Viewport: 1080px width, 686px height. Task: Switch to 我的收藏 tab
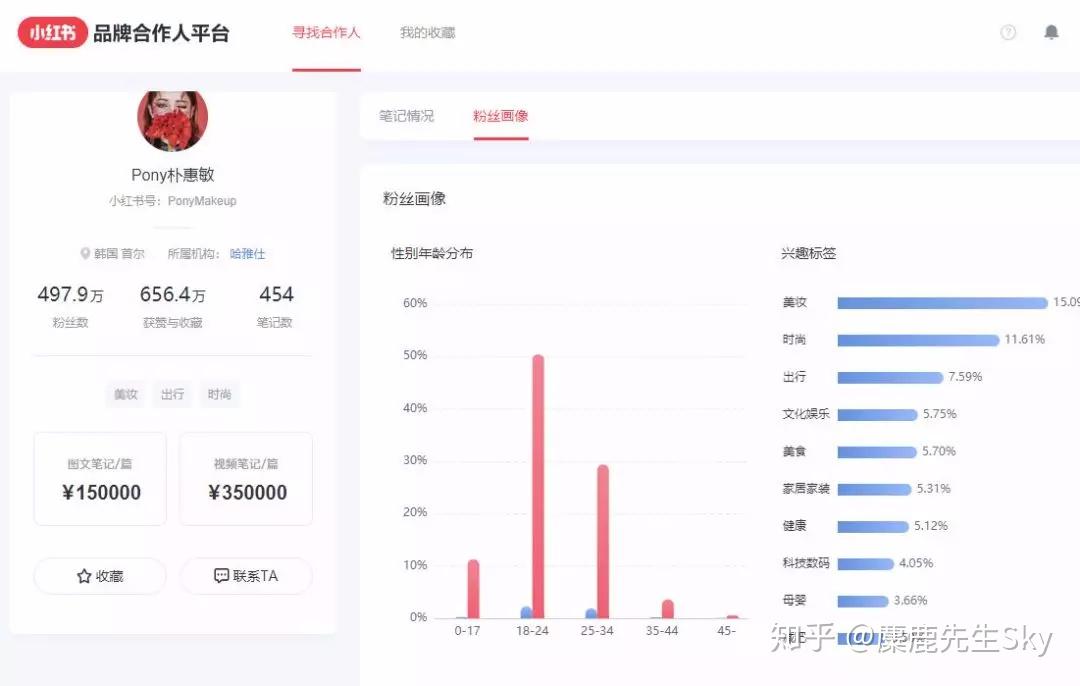428,32
